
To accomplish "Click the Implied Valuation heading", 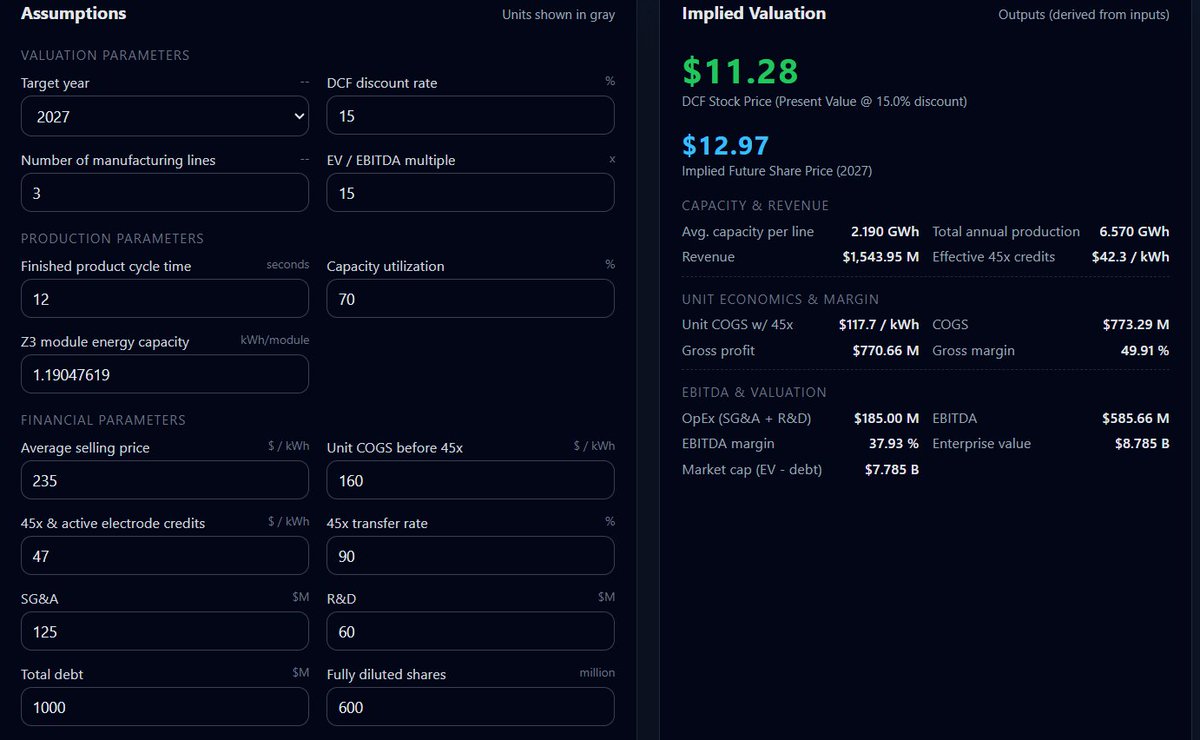I will 754,14.
